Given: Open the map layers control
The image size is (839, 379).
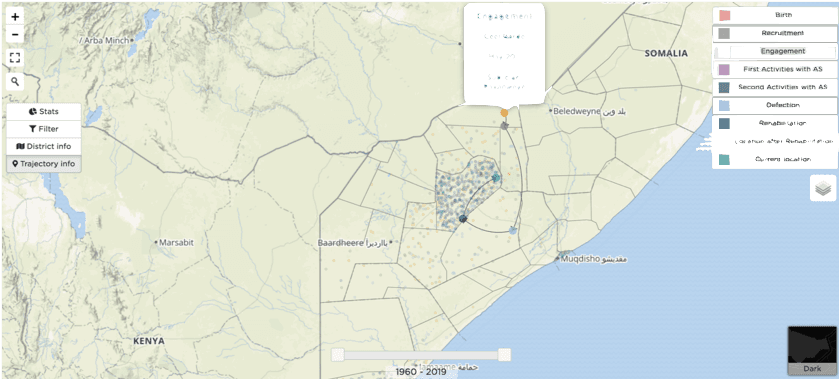Looking at the screenshot, I should point(823,188).
